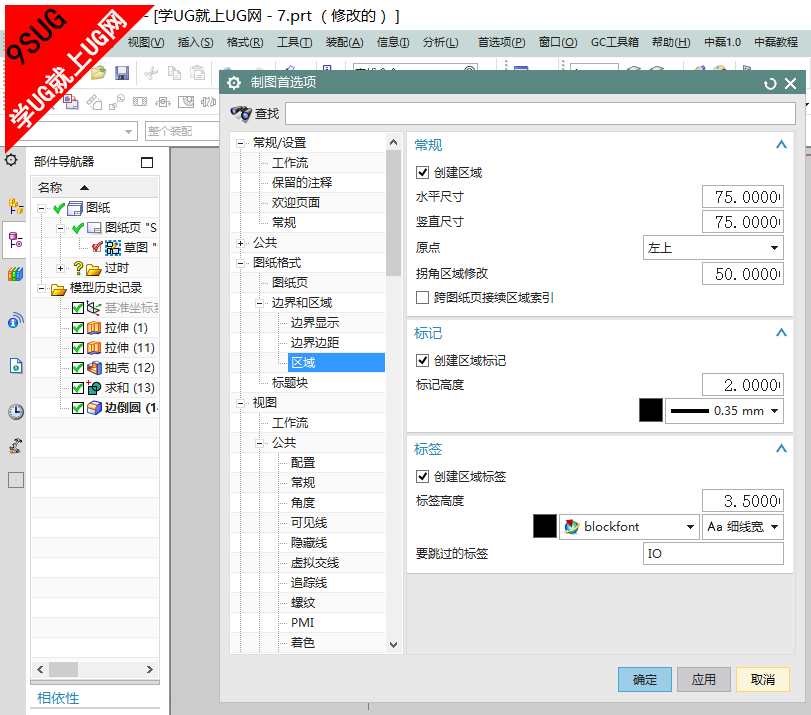This screenshot has width=811, height=715.
Task: Open the History clock sidebar icon
Action: tap(16, 412)
